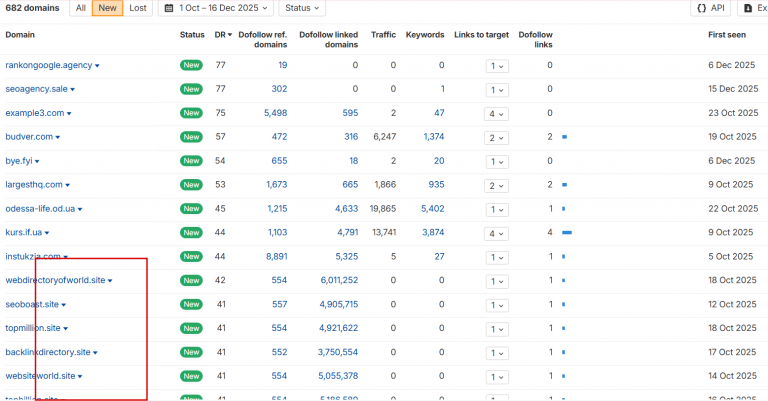Screen dimensions: 768x401
Task: Expand caret next to odessa-life.od.ua
Action: (80, 210)
